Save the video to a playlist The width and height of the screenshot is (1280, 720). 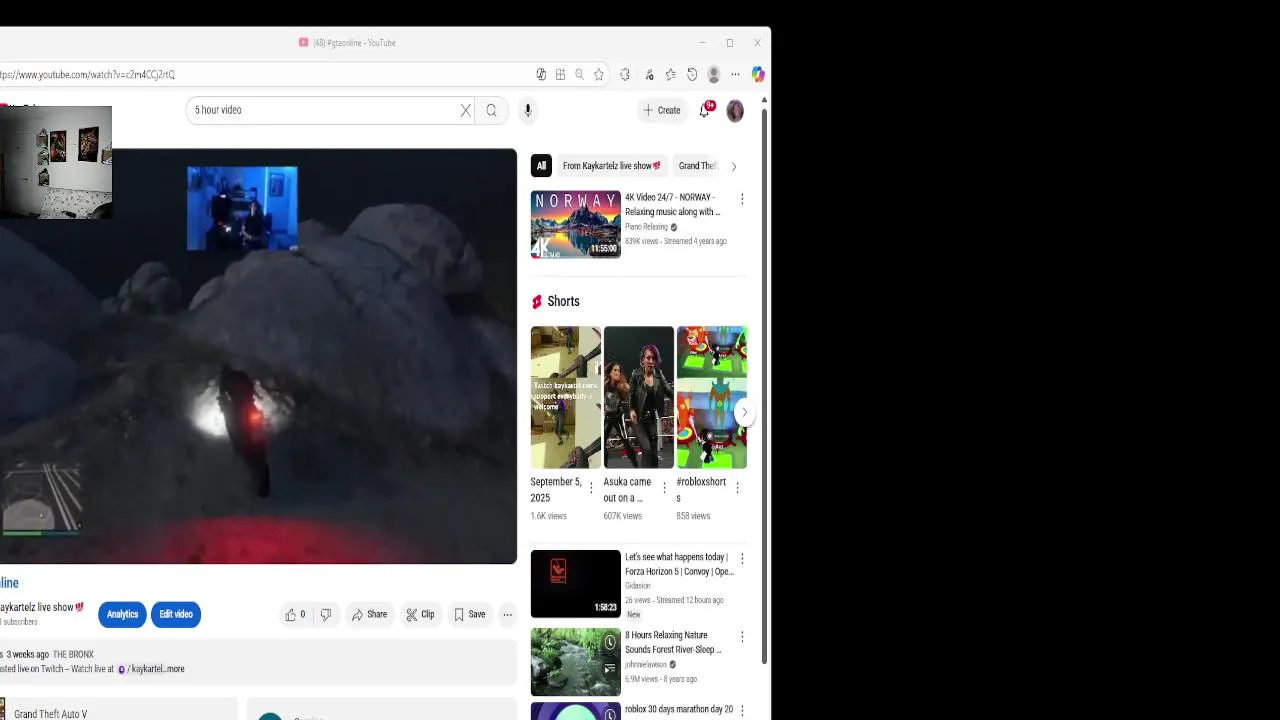470,615
